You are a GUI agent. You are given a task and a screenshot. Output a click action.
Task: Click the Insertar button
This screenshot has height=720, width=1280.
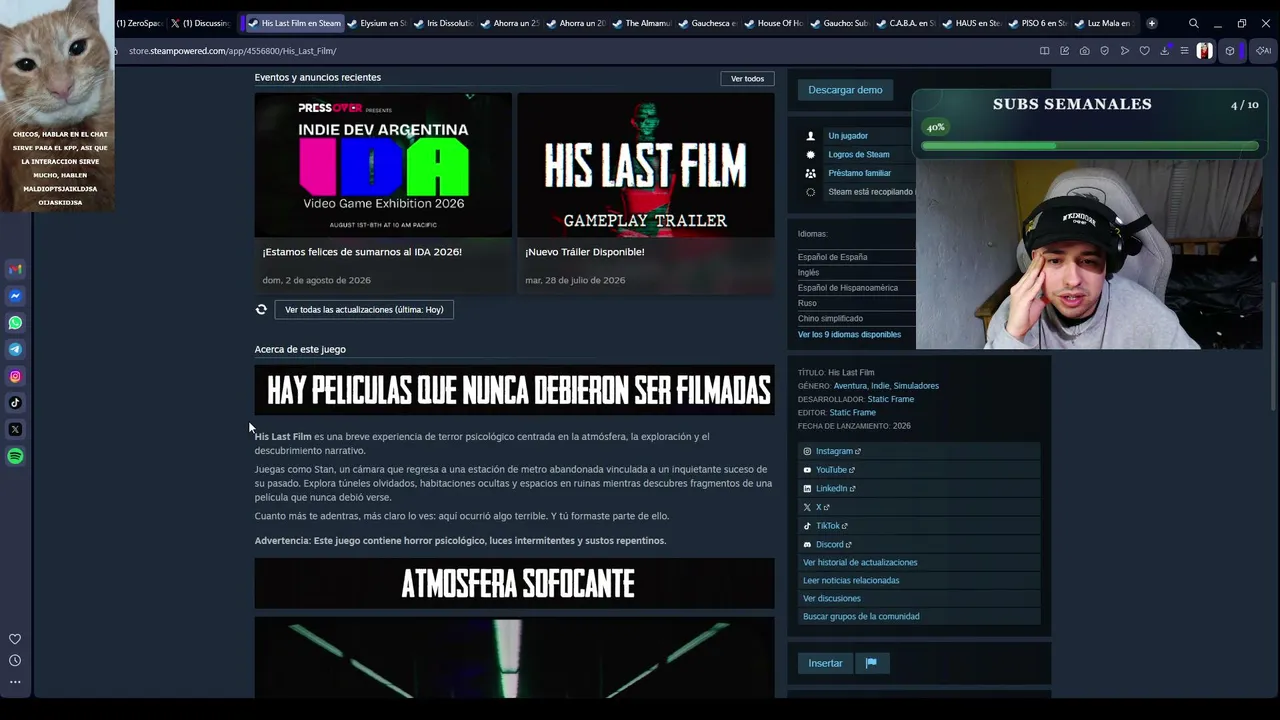(825, 663)
